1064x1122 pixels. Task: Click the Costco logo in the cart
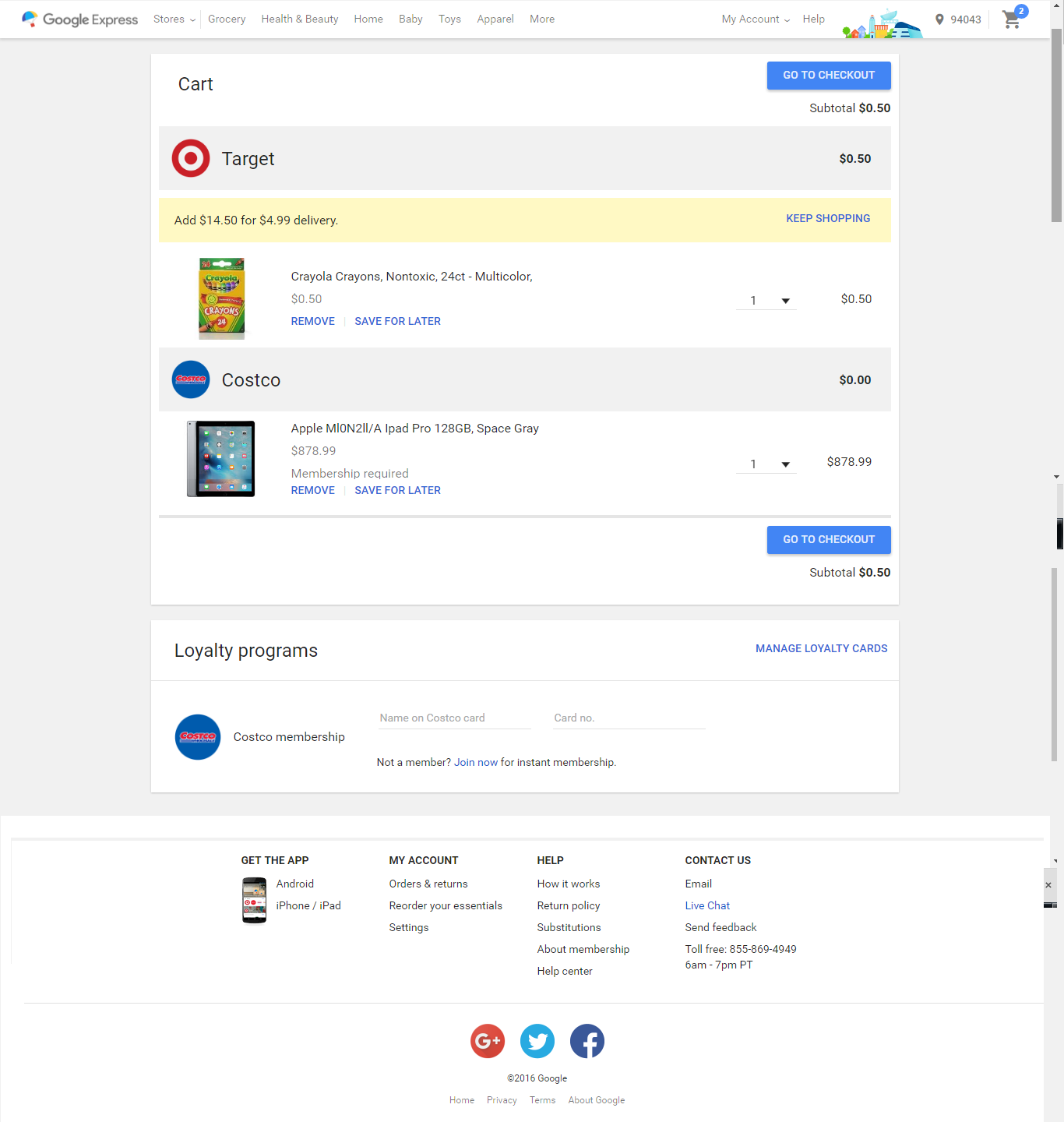[191, 379]
